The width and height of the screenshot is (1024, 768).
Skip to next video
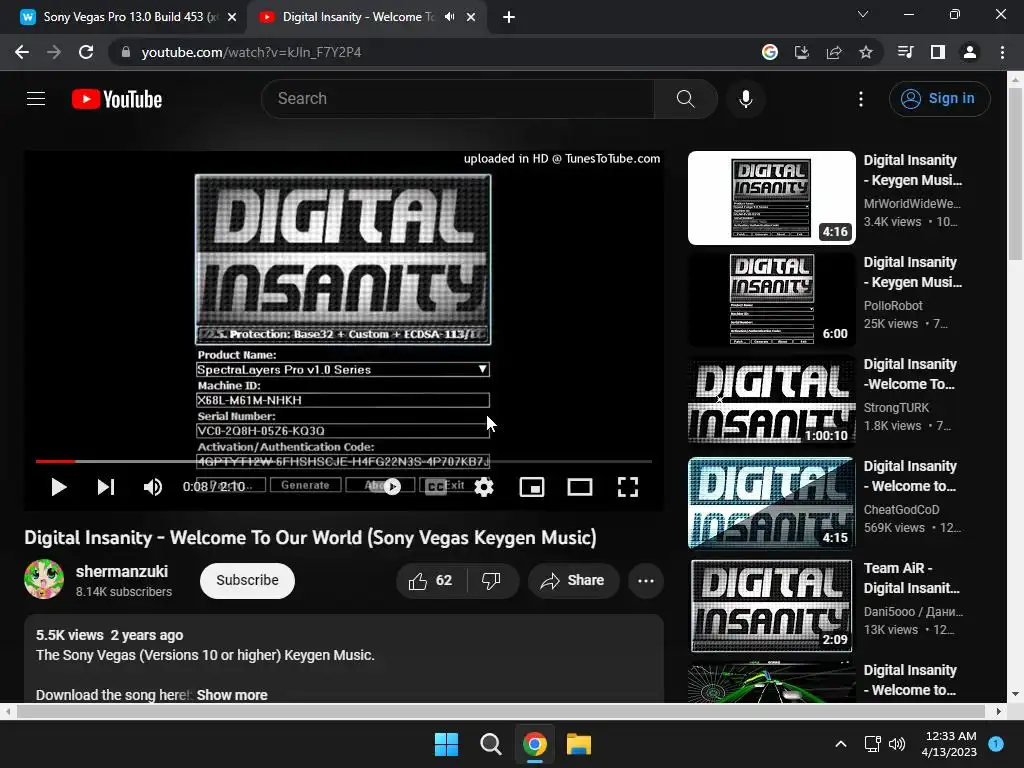point(106,487)
